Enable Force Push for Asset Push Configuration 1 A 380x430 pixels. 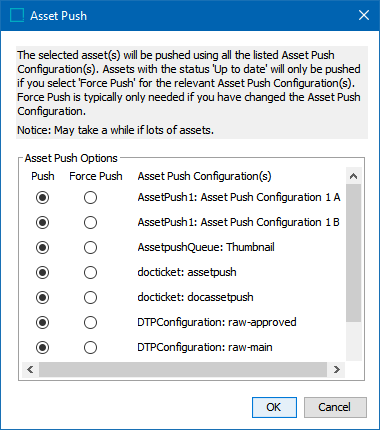(x=90, y=198)
